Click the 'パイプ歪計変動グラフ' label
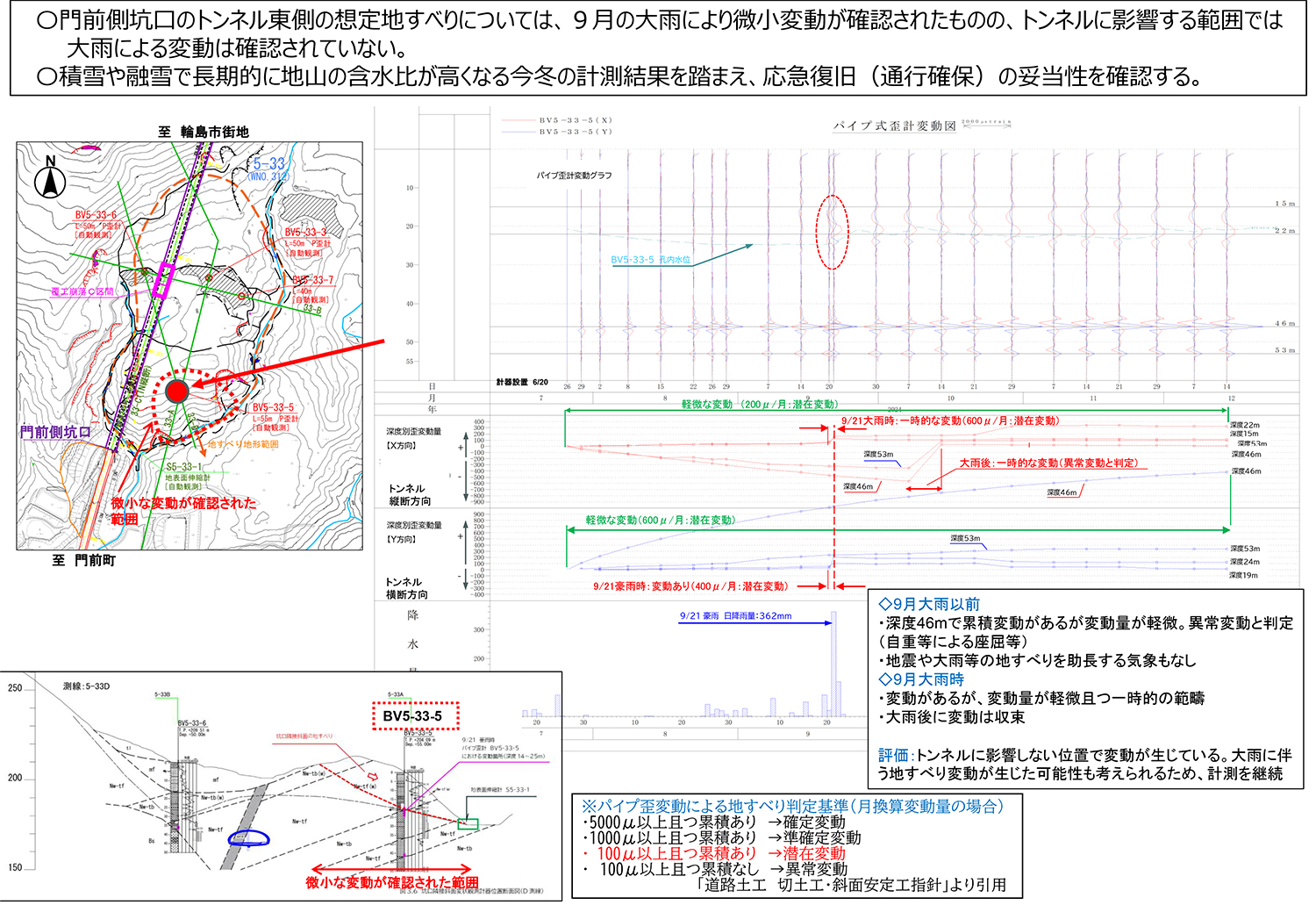The height and width of the screenshot is (905, 1316). click(x=575, y=176)
